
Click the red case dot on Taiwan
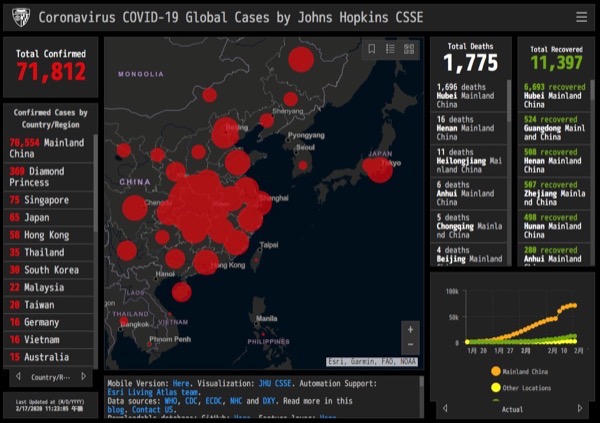coord(256,260)
